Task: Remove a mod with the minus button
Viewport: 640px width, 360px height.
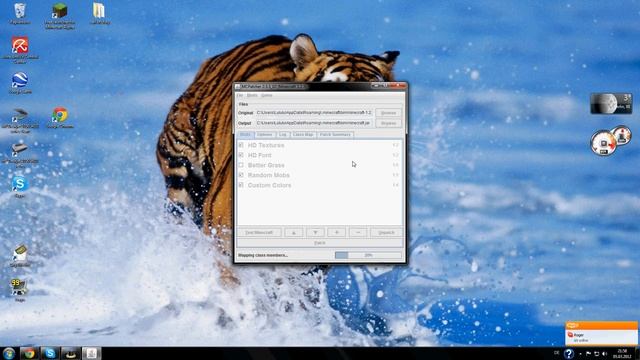Action: 358,233
